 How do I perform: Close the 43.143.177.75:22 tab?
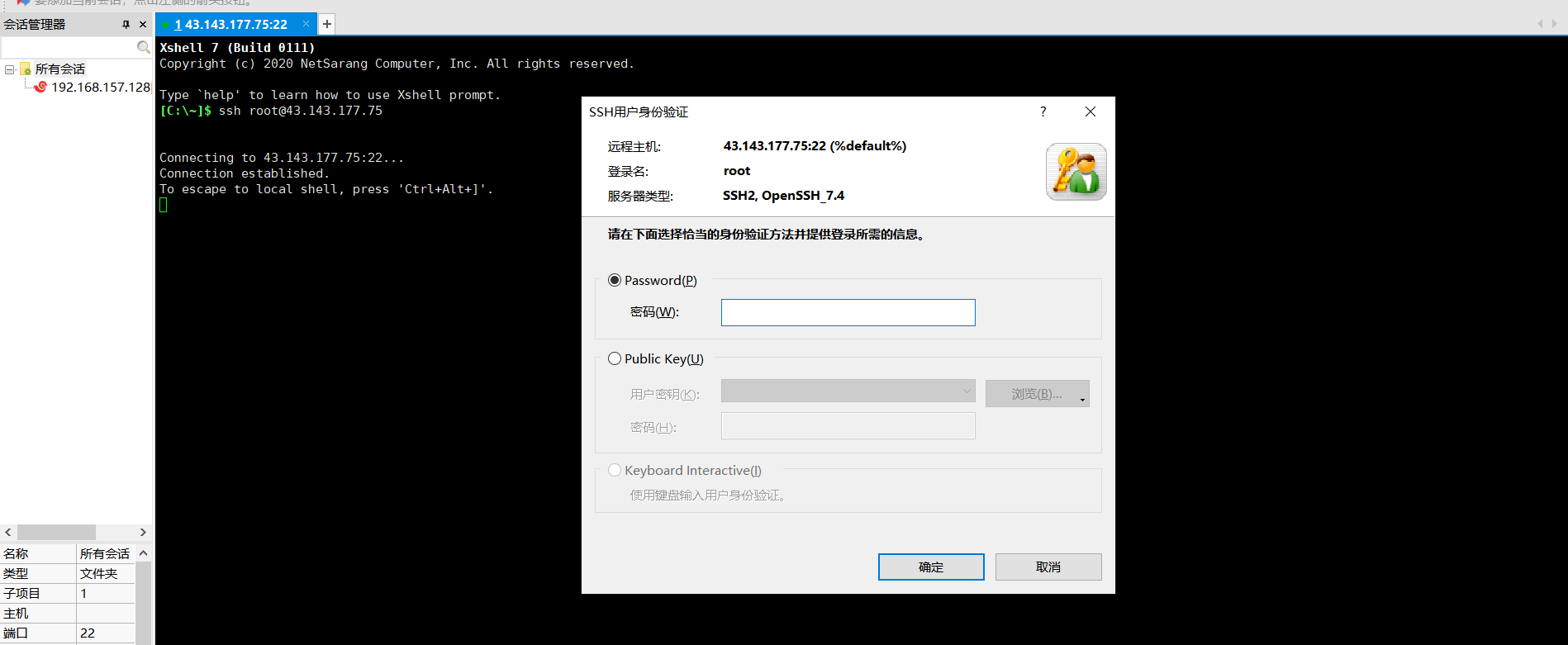click(306, 24)
